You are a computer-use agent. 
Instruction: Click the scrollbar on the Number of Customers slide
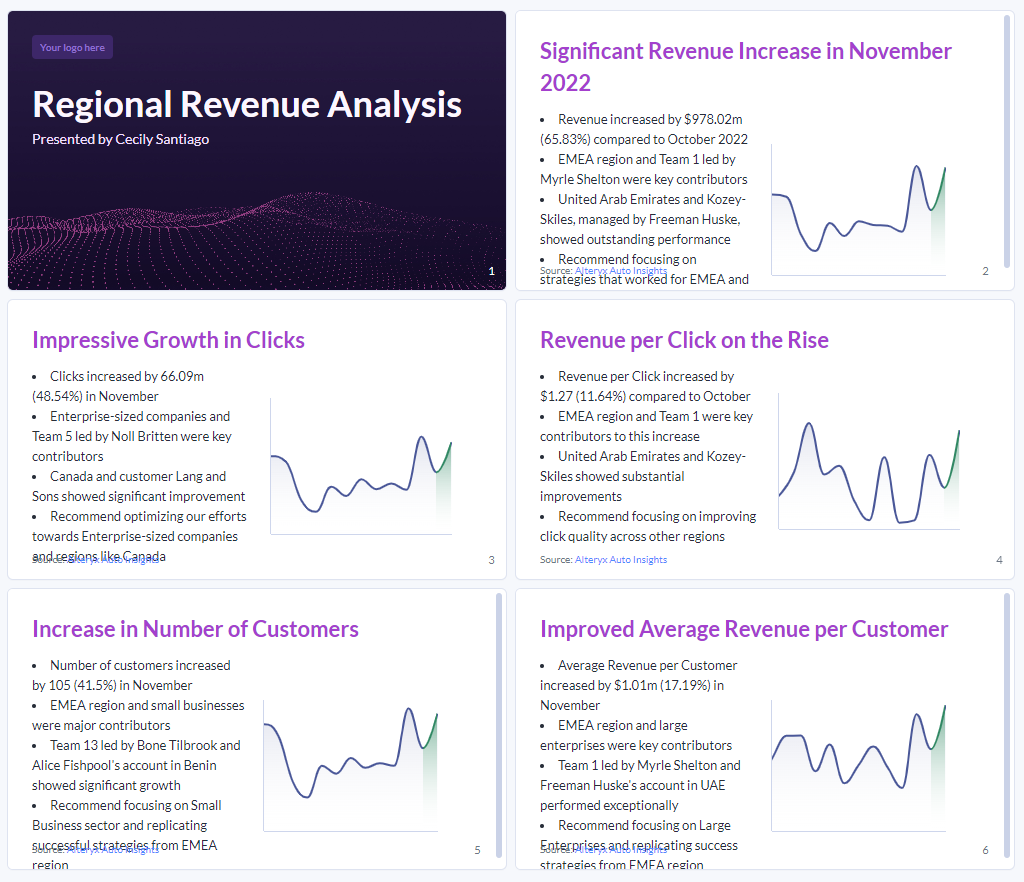click(499, 725)
